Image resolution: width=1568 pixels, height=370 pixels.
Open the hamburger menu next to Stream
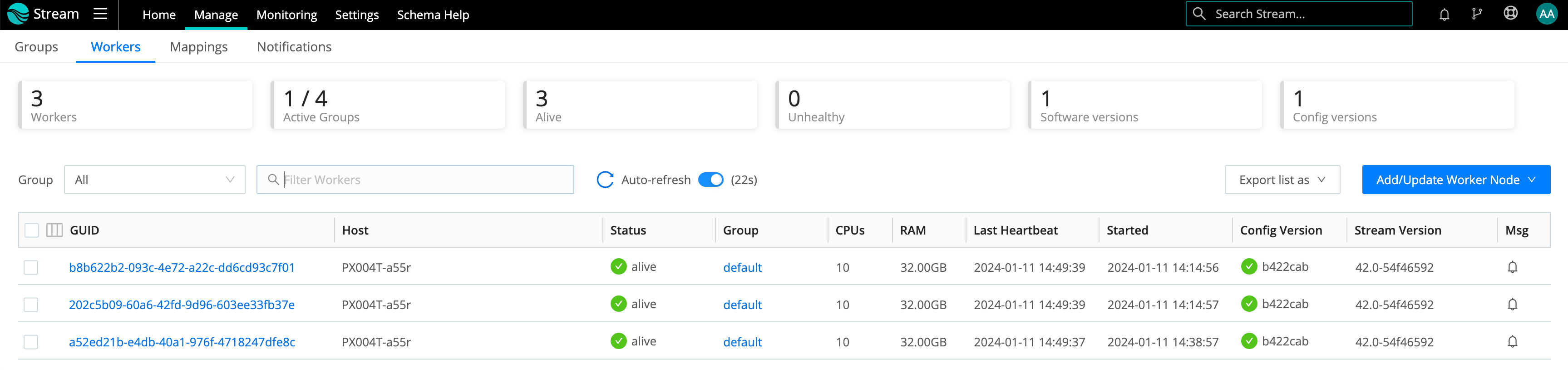(x=100, y=14)
